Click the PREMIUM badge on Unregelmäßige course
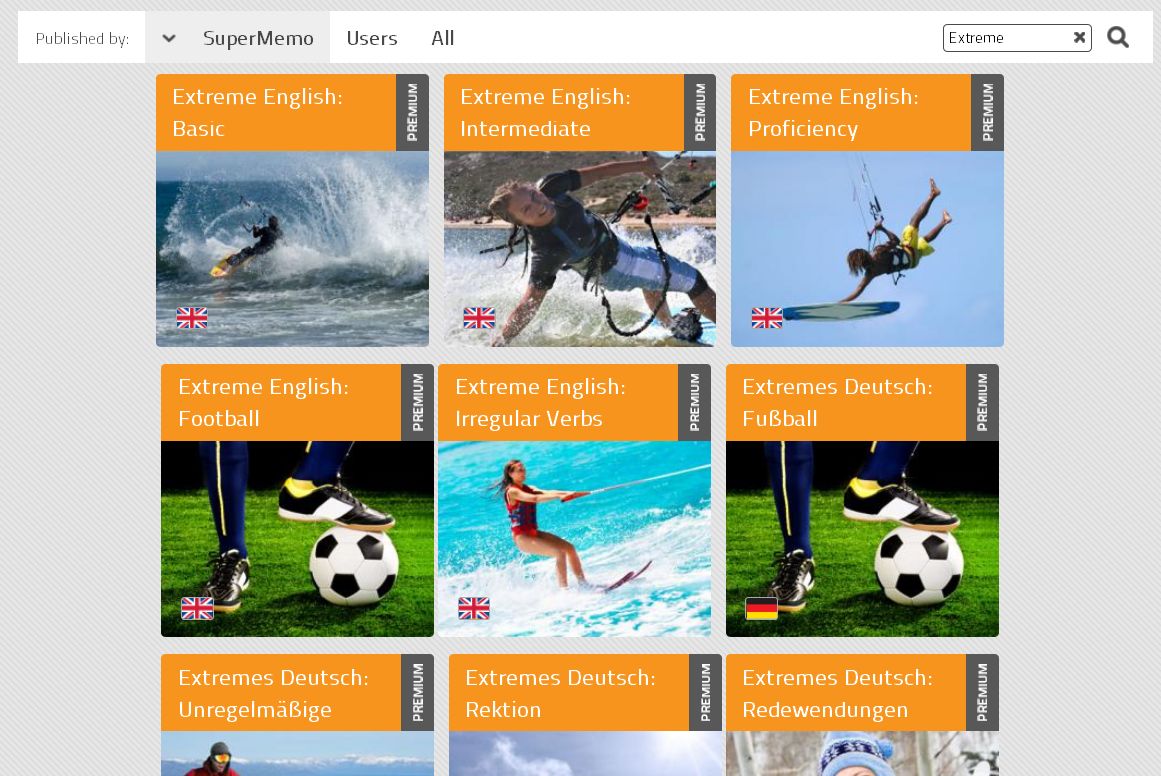 [418, 693]
